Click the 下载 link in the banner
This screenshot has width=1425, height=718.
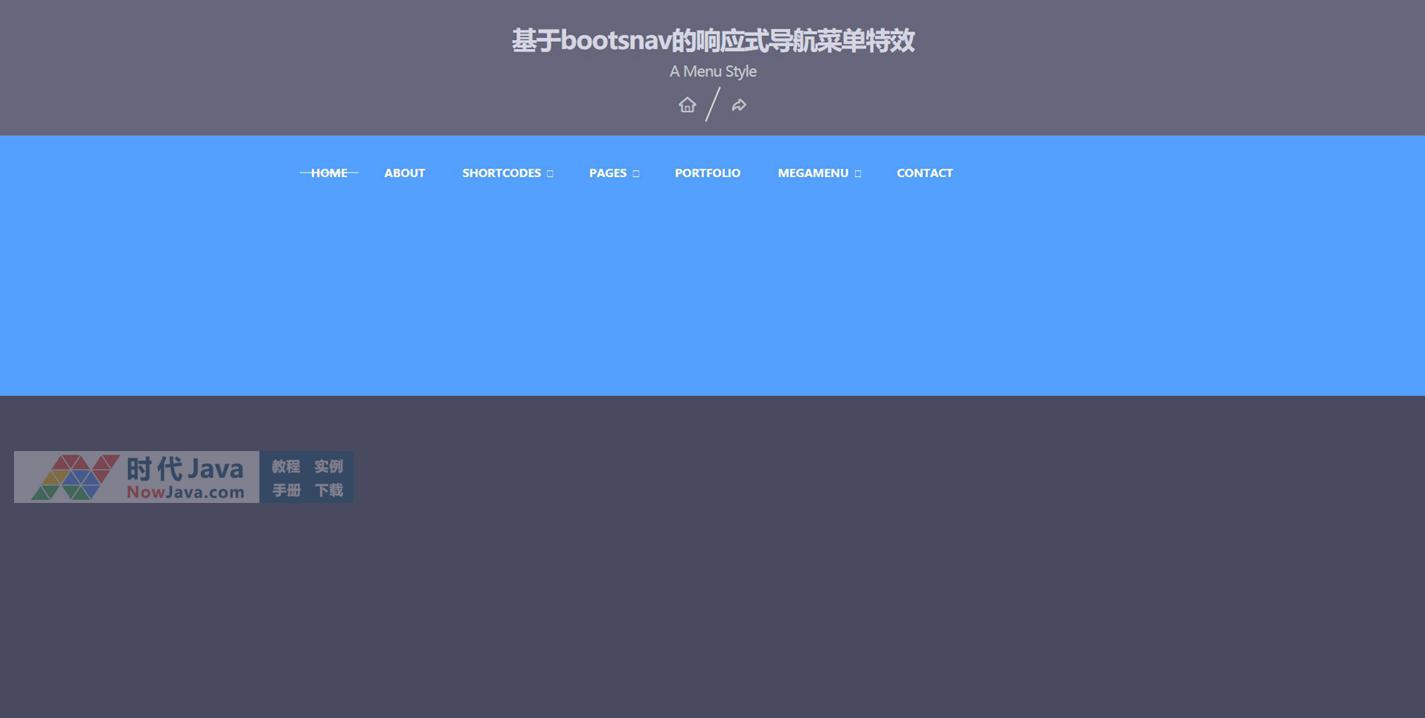coord(329,490)
